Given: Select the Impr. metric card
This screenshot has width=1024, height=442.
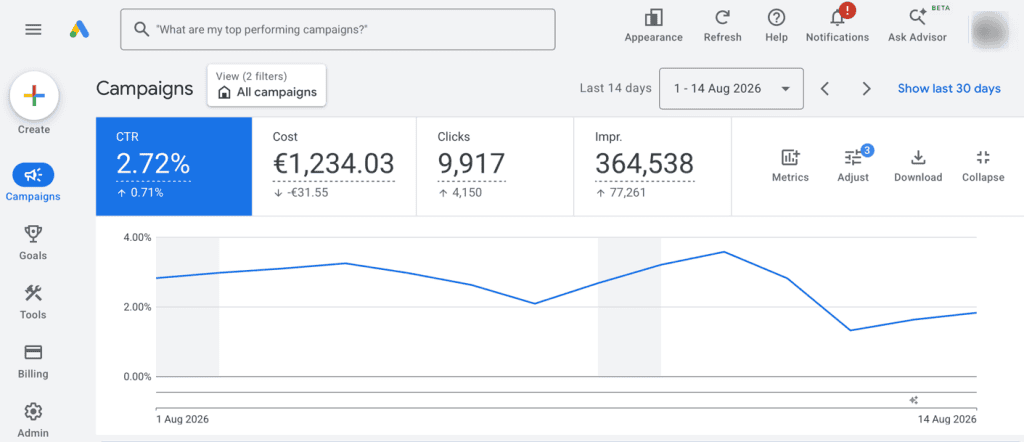Looking at the screenshot, I should 652,166.
